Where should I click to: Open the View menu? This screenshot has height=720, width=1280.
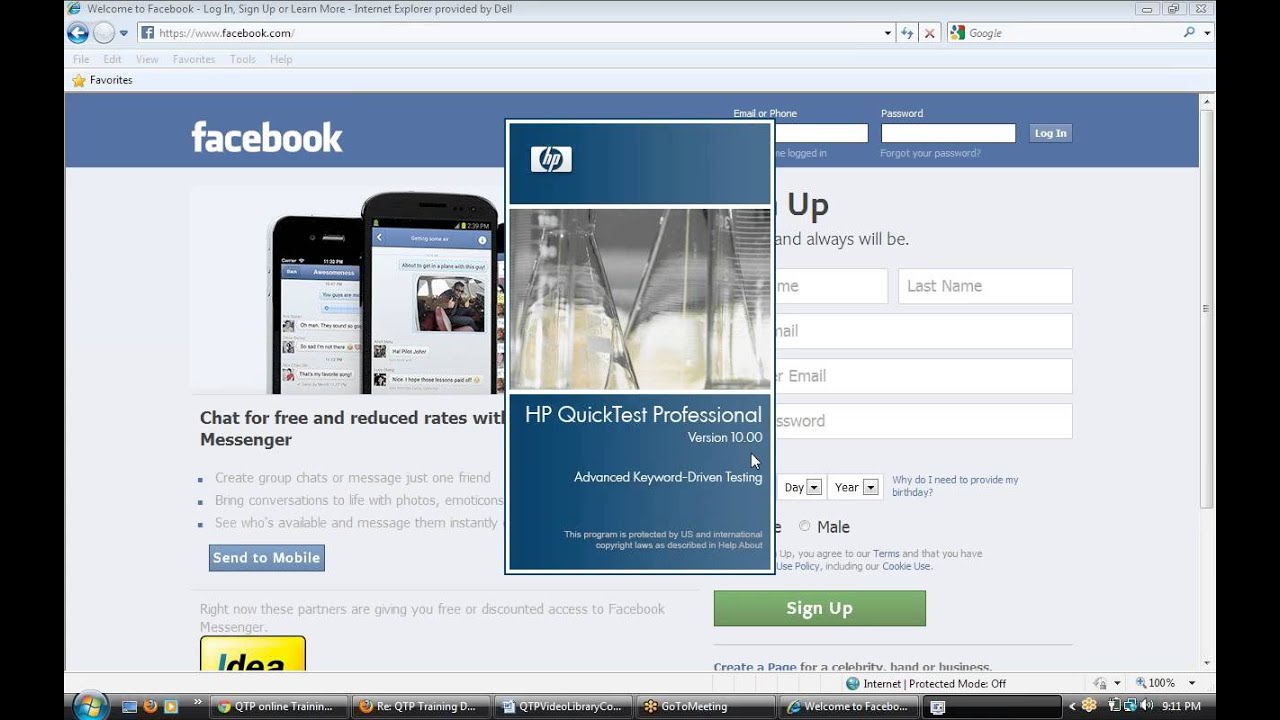(147, 59)
